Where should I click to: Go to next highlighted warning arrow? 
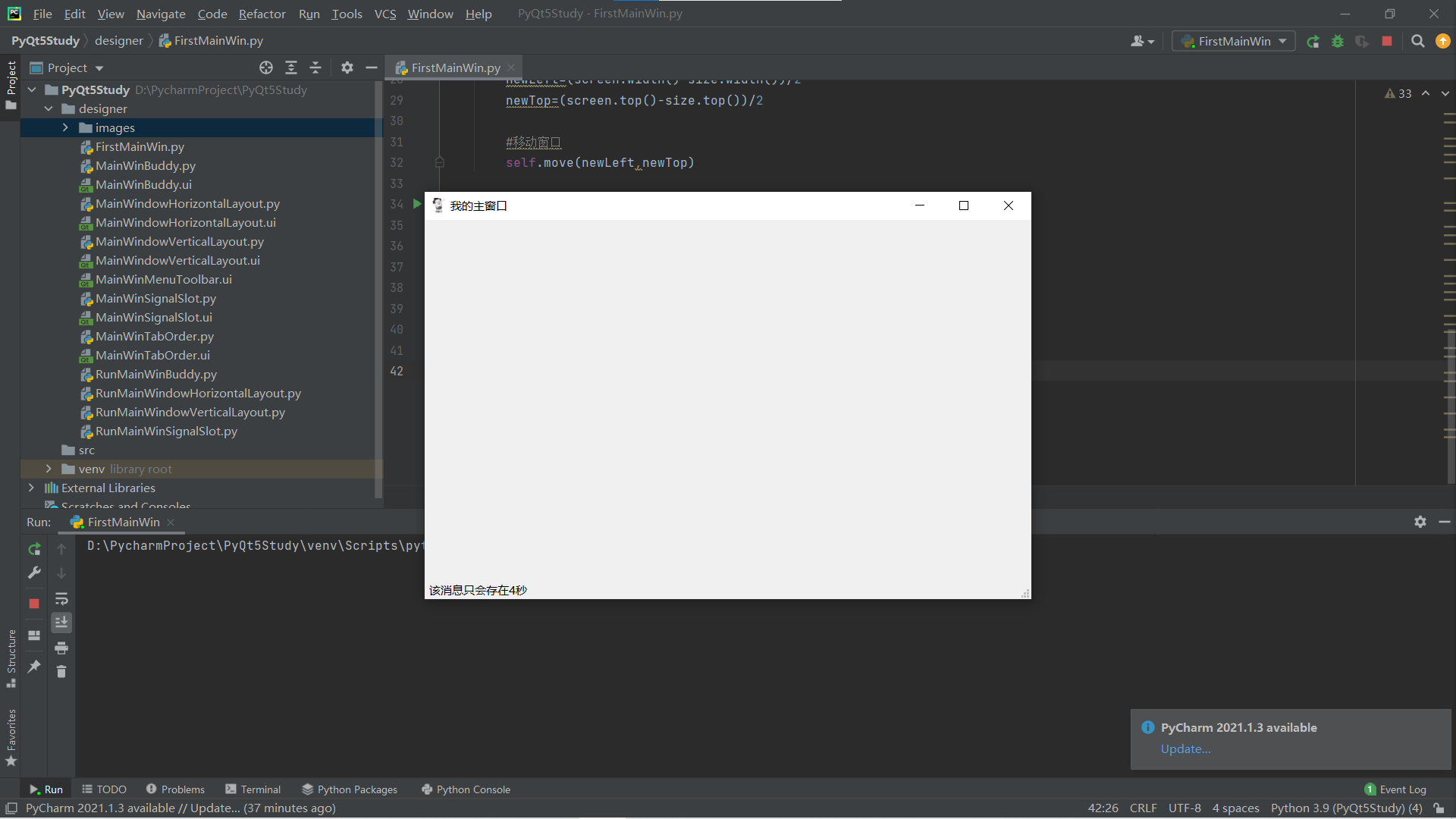[1445, 93]
